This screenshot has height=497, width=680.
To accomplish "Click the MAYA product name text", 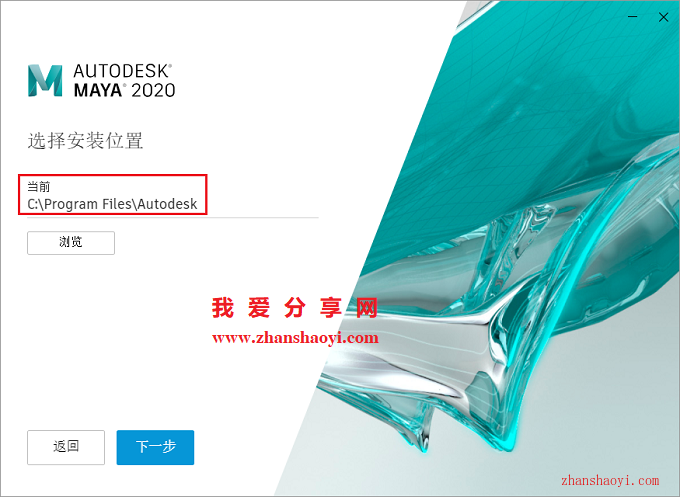I will (x=98, y=90).
